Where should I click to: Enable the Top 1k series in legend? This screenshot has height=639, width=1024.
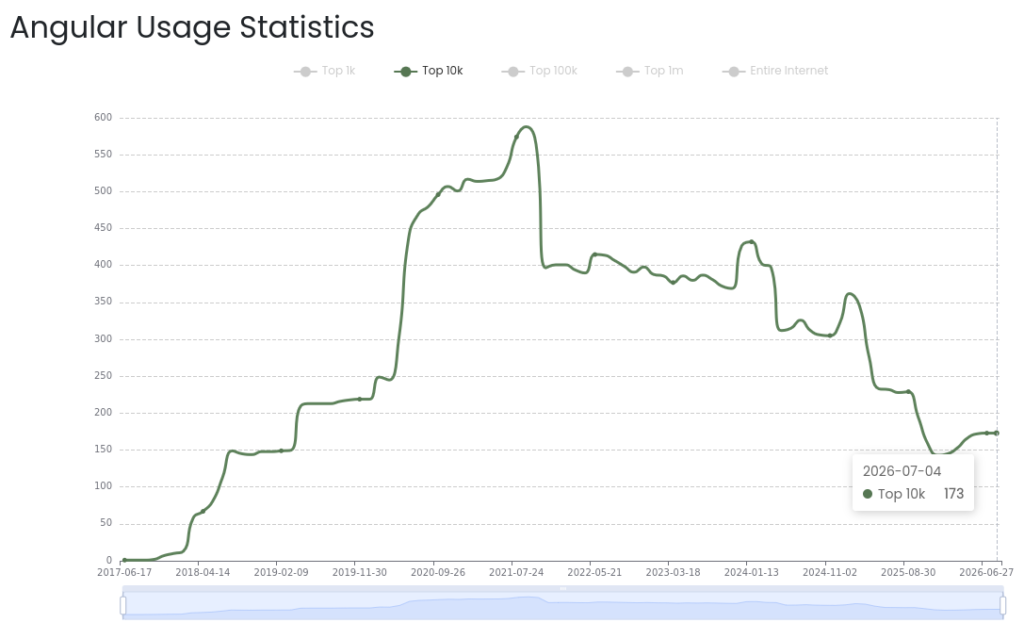click(x=325, y=71)
